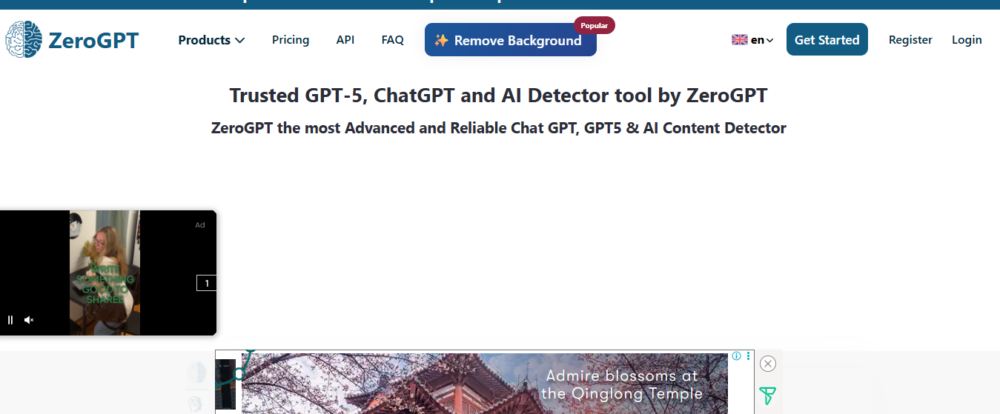Close the bottom banner ad
The height and width of the screenshot is (414, 1000).
pyautogui.click(x=768, y=364)
